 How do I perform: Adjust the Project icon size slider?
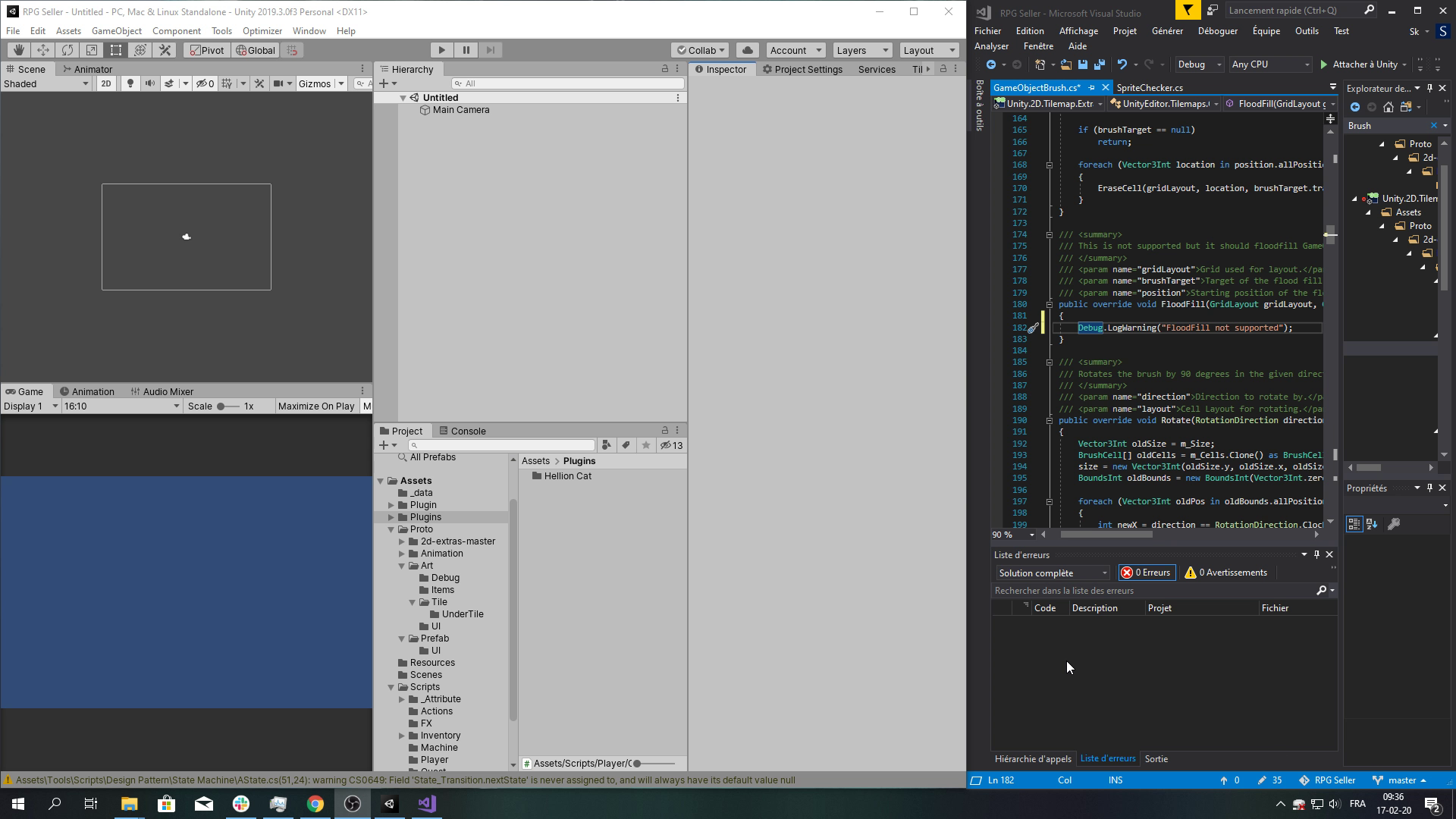[654, 764]
